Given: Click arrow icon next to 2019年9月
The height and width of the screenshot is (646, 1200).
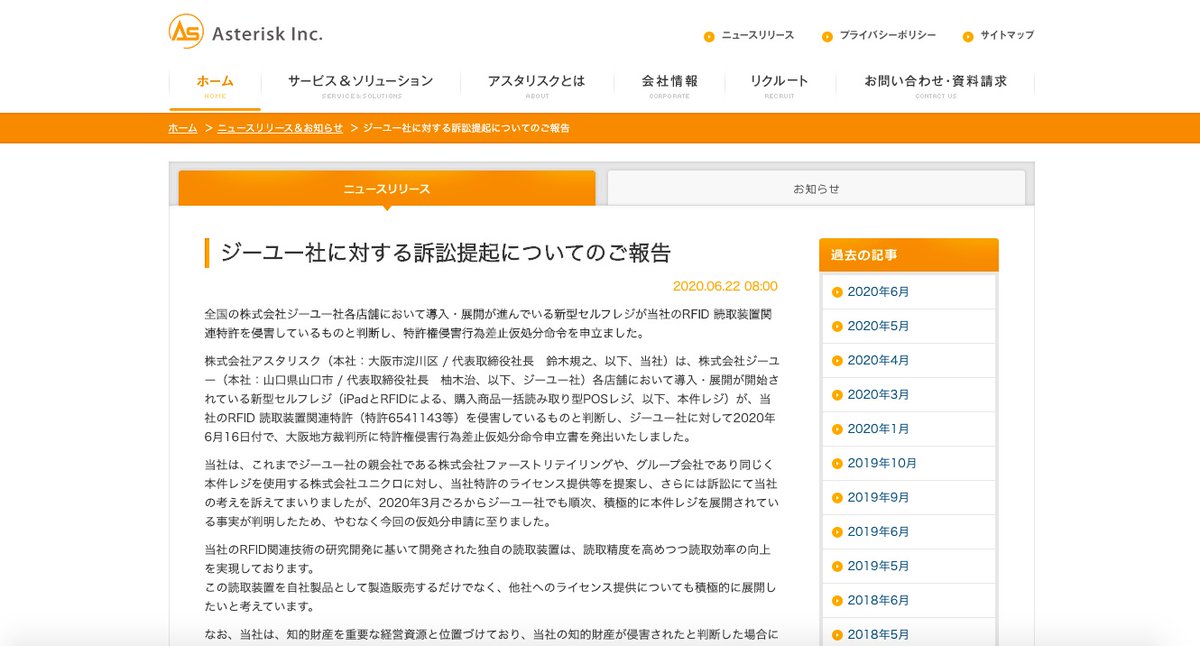Looking at the screenshot, I should coord(837,497).
